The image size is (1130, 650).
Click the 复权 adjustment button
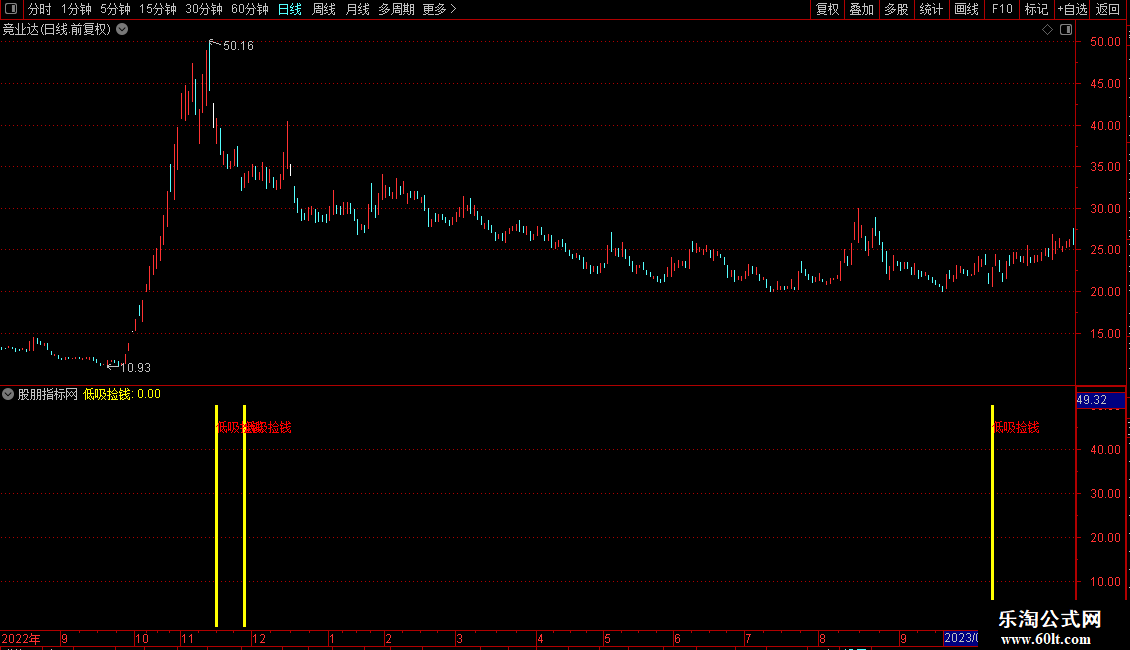click(827, 9)
